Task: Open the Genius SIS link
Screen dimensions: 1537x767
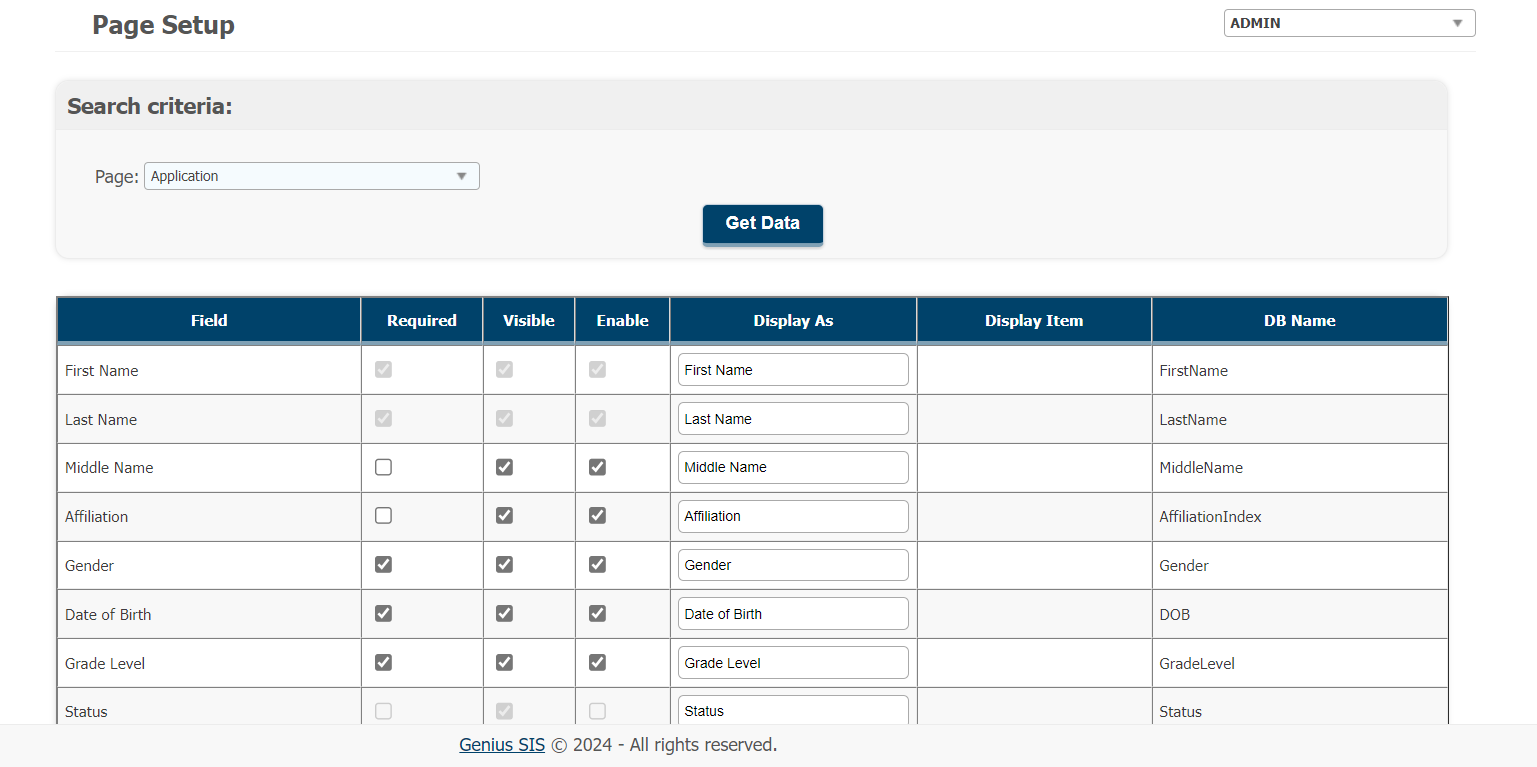Action: click(x=501, y=745)
